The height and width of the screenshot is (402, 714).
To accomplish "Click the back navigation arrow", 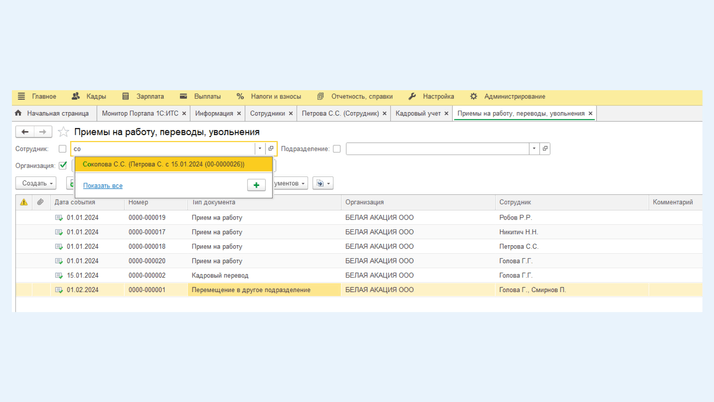I will click(x=25, y=132).
